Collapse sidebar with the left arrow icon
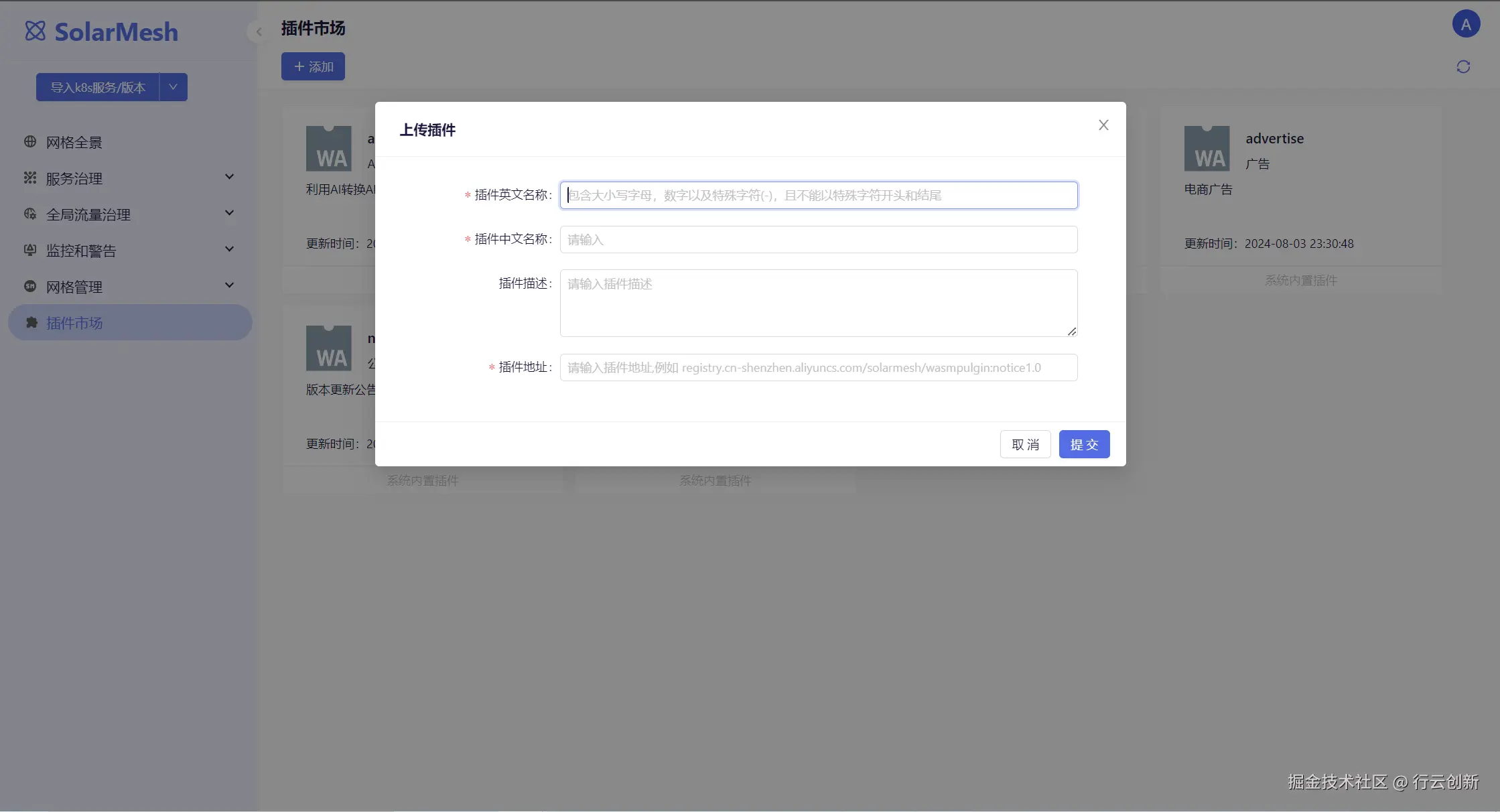The image size is (1500, 812). [x=259, y=31]
